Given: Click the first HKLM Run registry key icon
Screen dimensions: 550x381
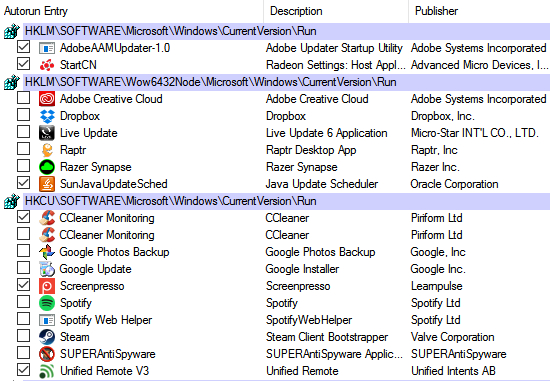Looking at the screenshot, I should click(12, 31).
